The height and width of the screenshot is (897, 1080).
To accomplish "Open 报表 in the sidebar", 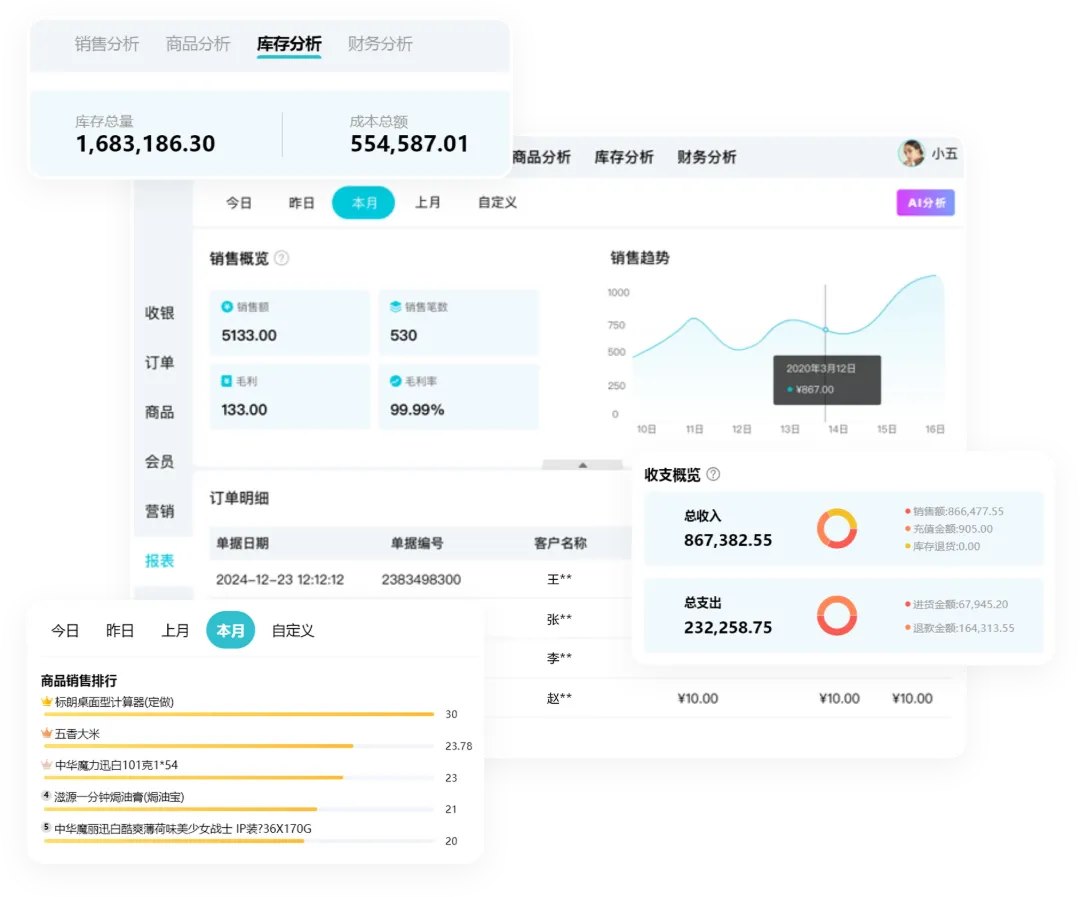I will (x=159, y=561).
